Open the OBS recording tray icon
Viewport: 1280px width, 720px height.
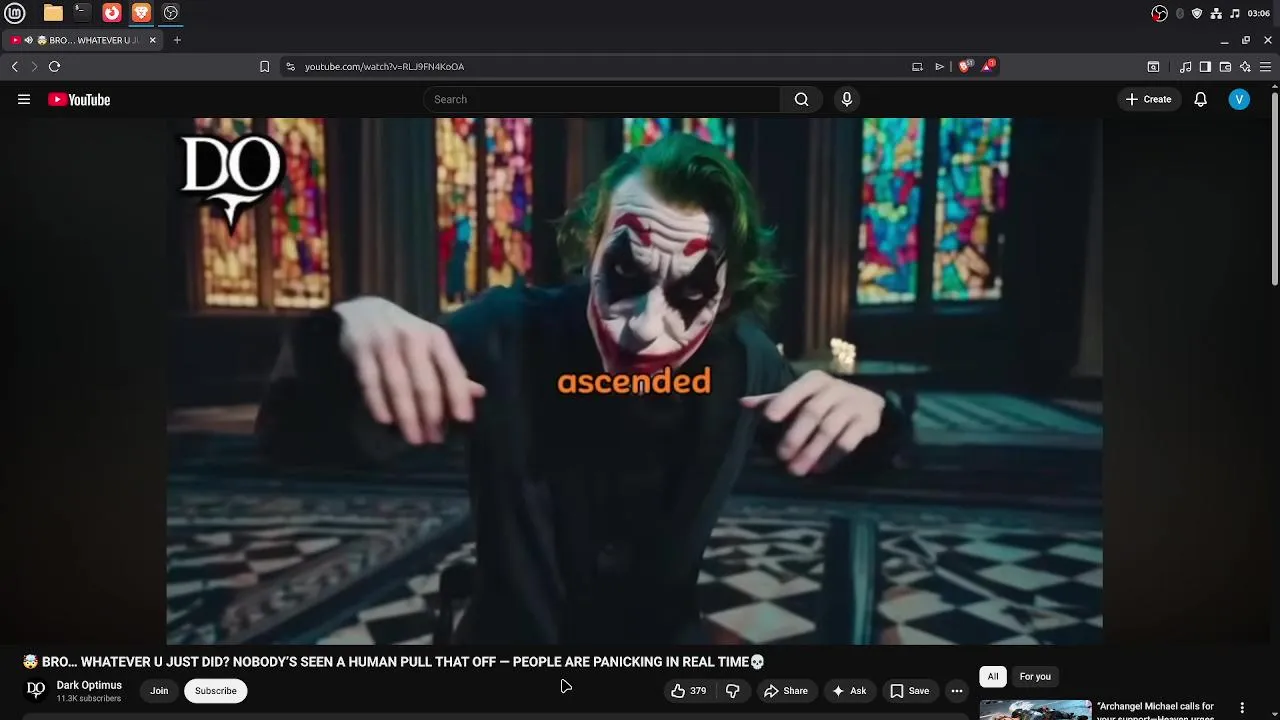click(x=1159, y=13)
